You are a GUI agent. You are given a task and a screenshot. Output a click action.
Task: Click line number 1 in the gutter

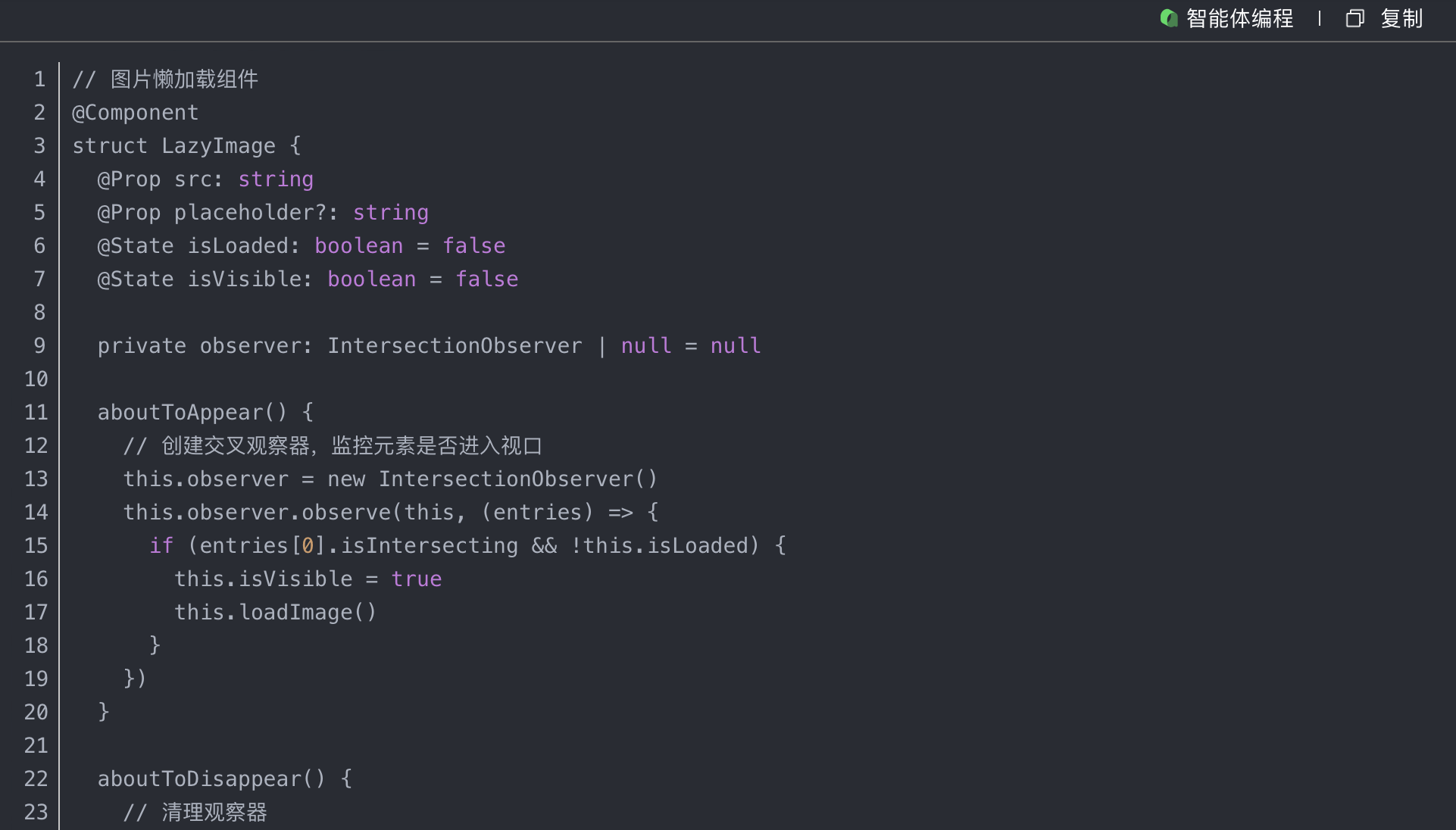[x=39, y=80]
